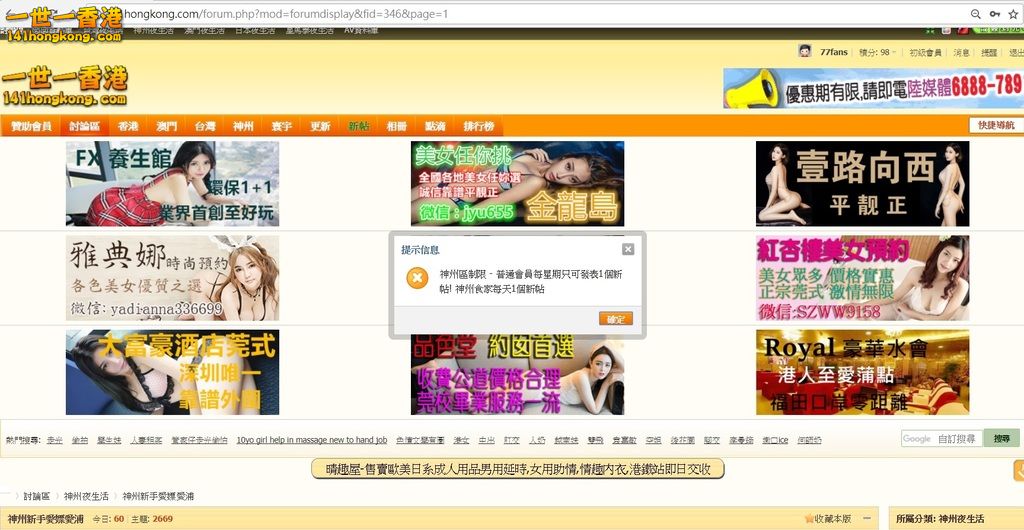Click the 一世一香港 site logo
1024x530 pixels.
point(65,85)
